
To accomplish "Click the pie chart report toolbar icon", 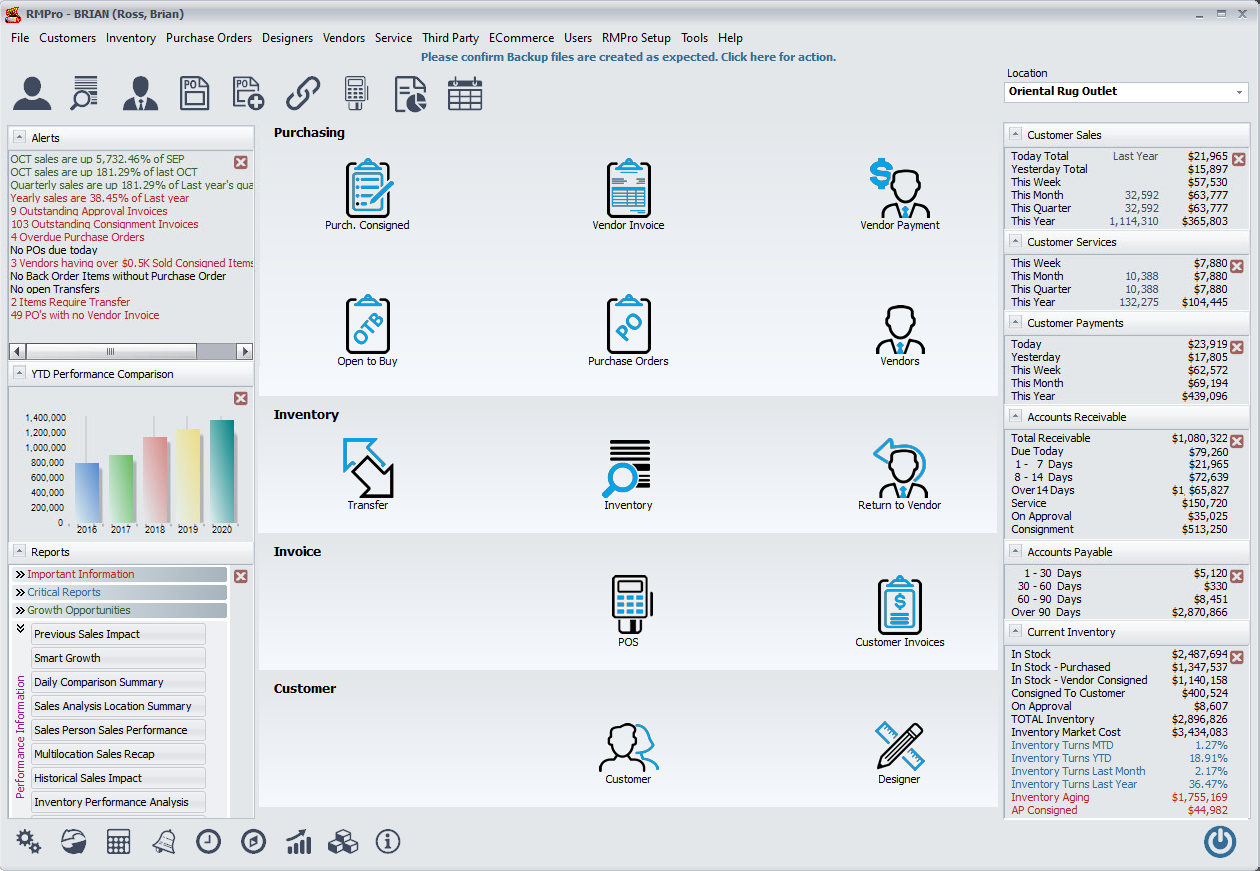I will [x=410, y=93].
